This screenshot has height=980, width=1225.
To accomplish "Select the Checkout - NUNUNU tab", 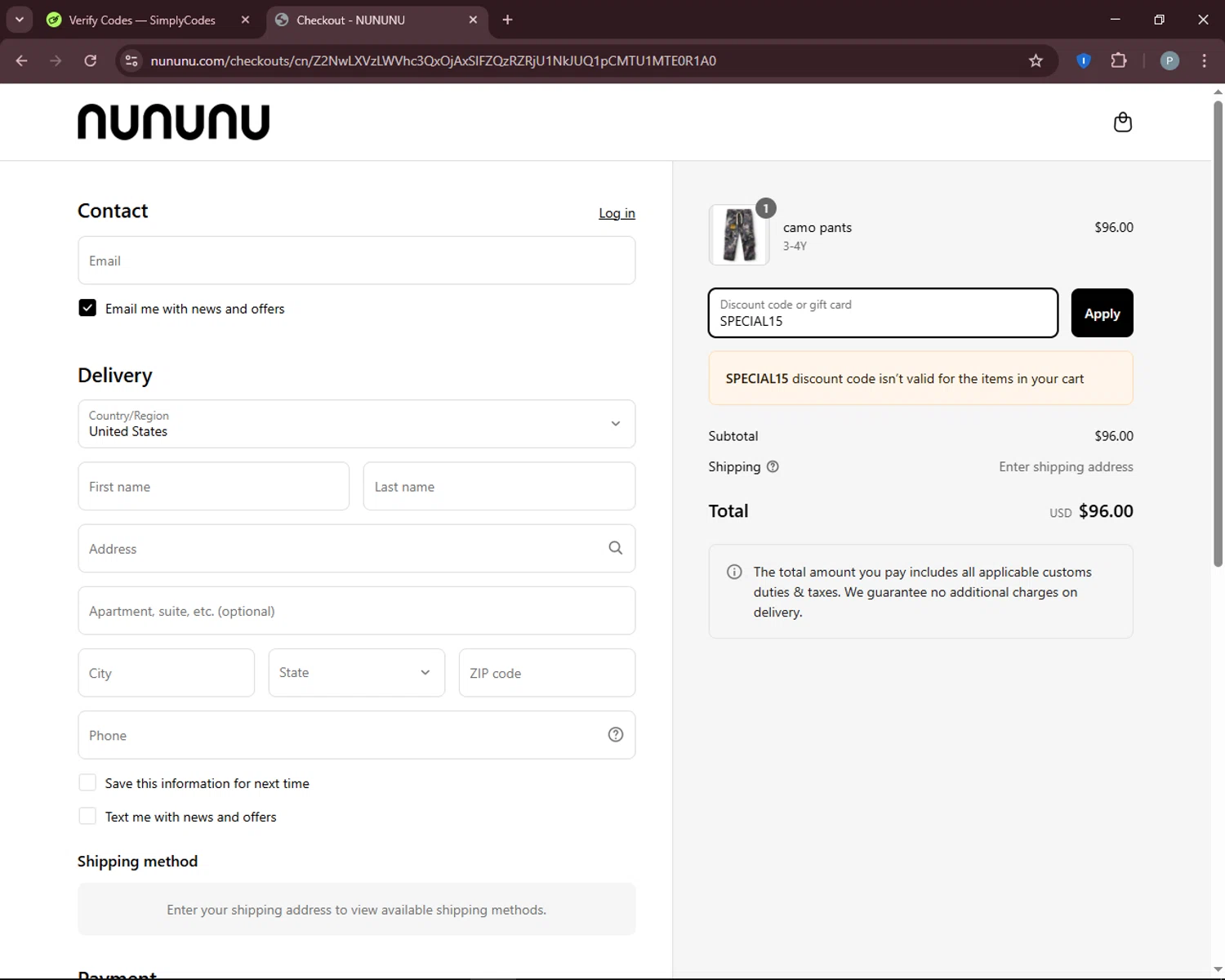I will (351, 20).
